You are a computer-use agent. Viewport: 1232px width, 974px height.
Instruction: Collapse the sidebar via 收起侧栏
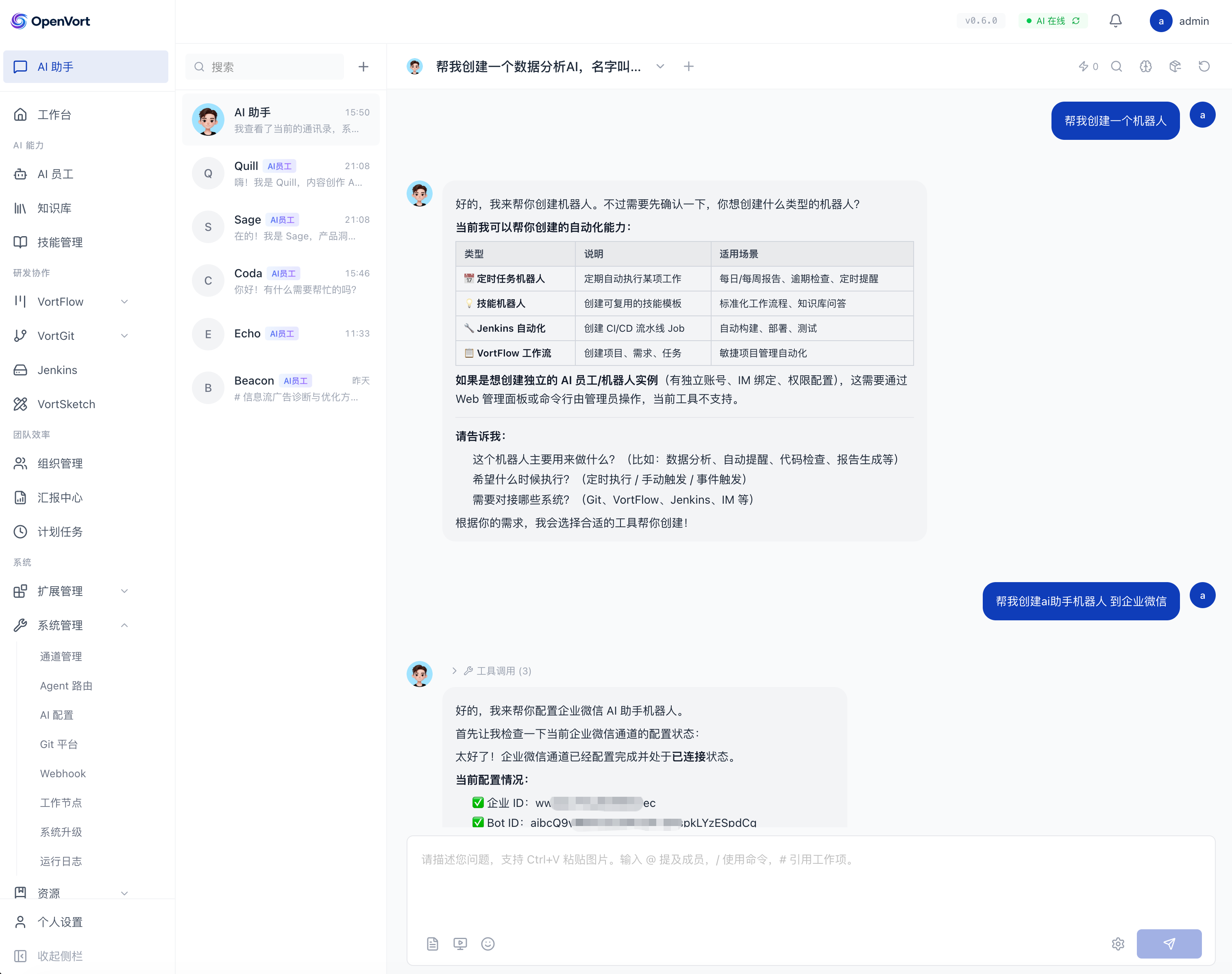[x=59, y=956]
